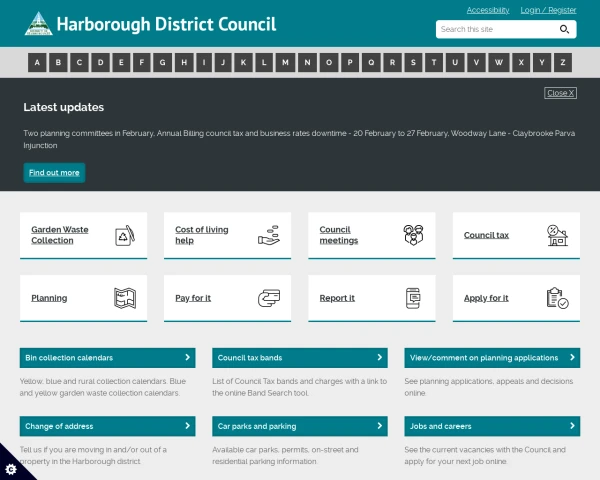This screenshot has height=480, width=600.
Task: Select letter X in A-Z index
Action: pyautogui.click(x=521, y=62)
